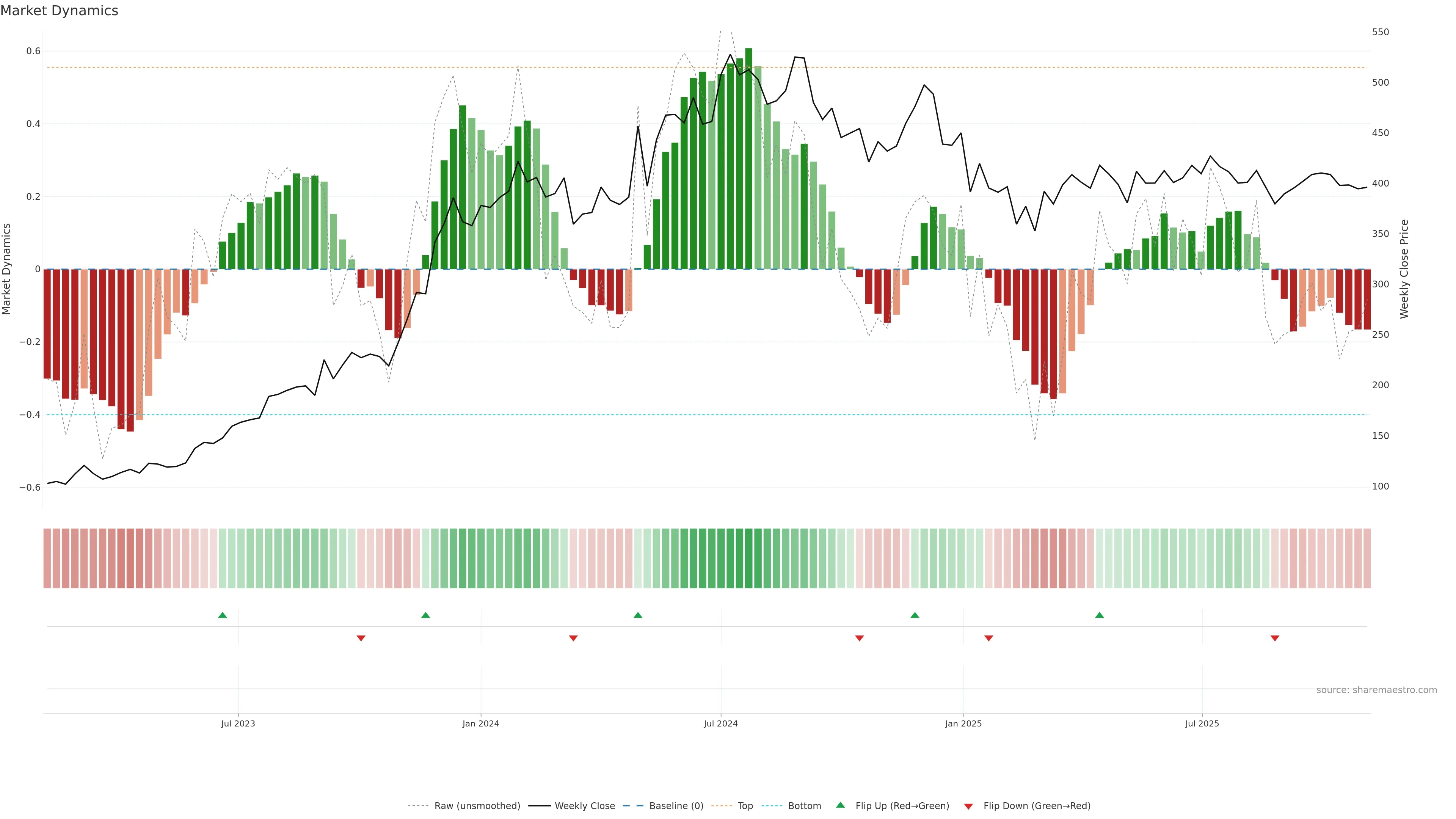The height and width of the screenshot is (819, 1456).
Task: Click the Jul 2025 x-axis label
Action: (x=1202, y=723)
